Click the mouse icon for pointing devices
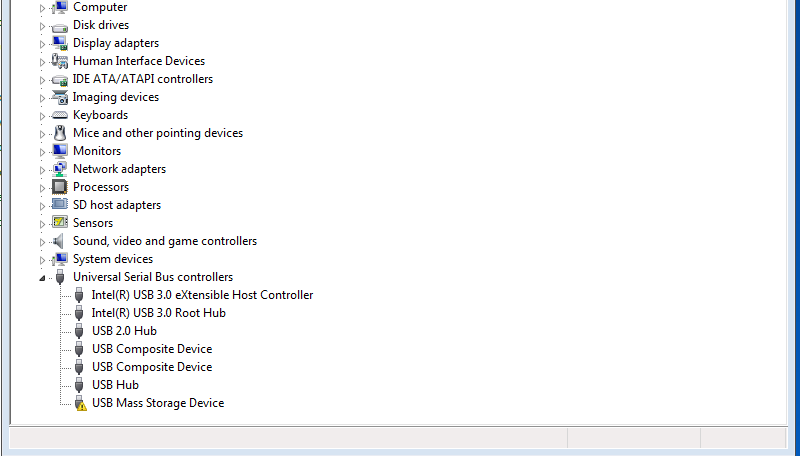Viewport: 800px width, 456px height. tap(60, 133)
